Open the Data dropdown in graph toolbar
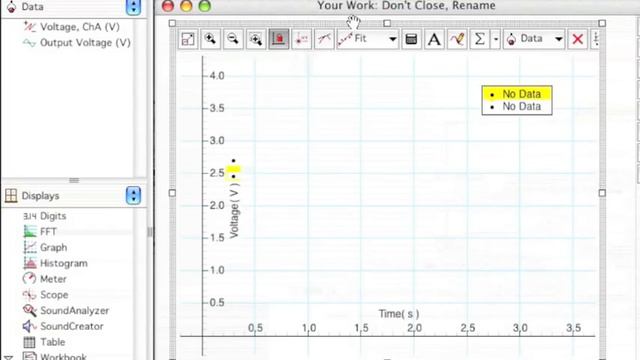Viewport: 640px width, 360px height. pos(534,39)
